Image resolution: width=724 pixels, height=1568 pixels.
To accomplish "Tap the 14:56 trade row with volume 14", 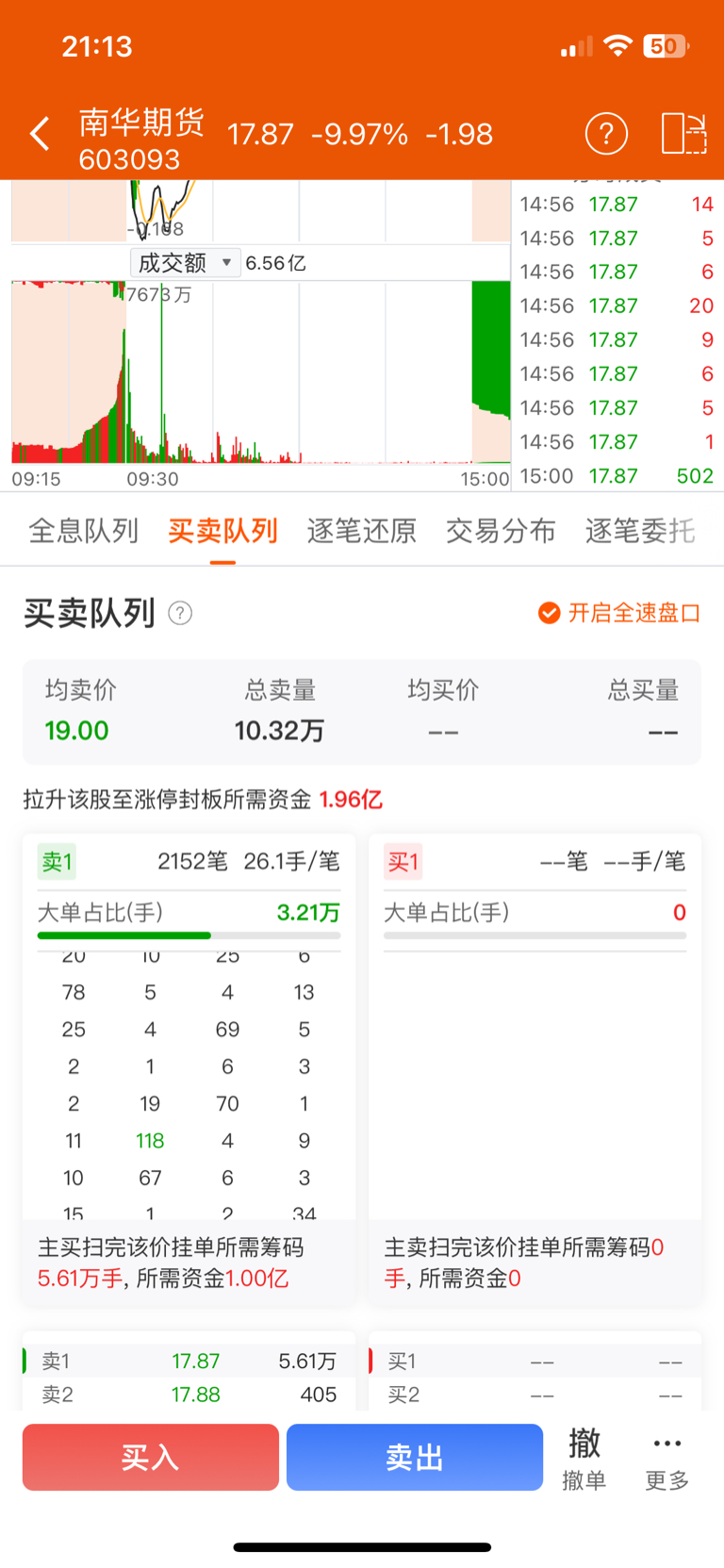I will tap(617, 204).
